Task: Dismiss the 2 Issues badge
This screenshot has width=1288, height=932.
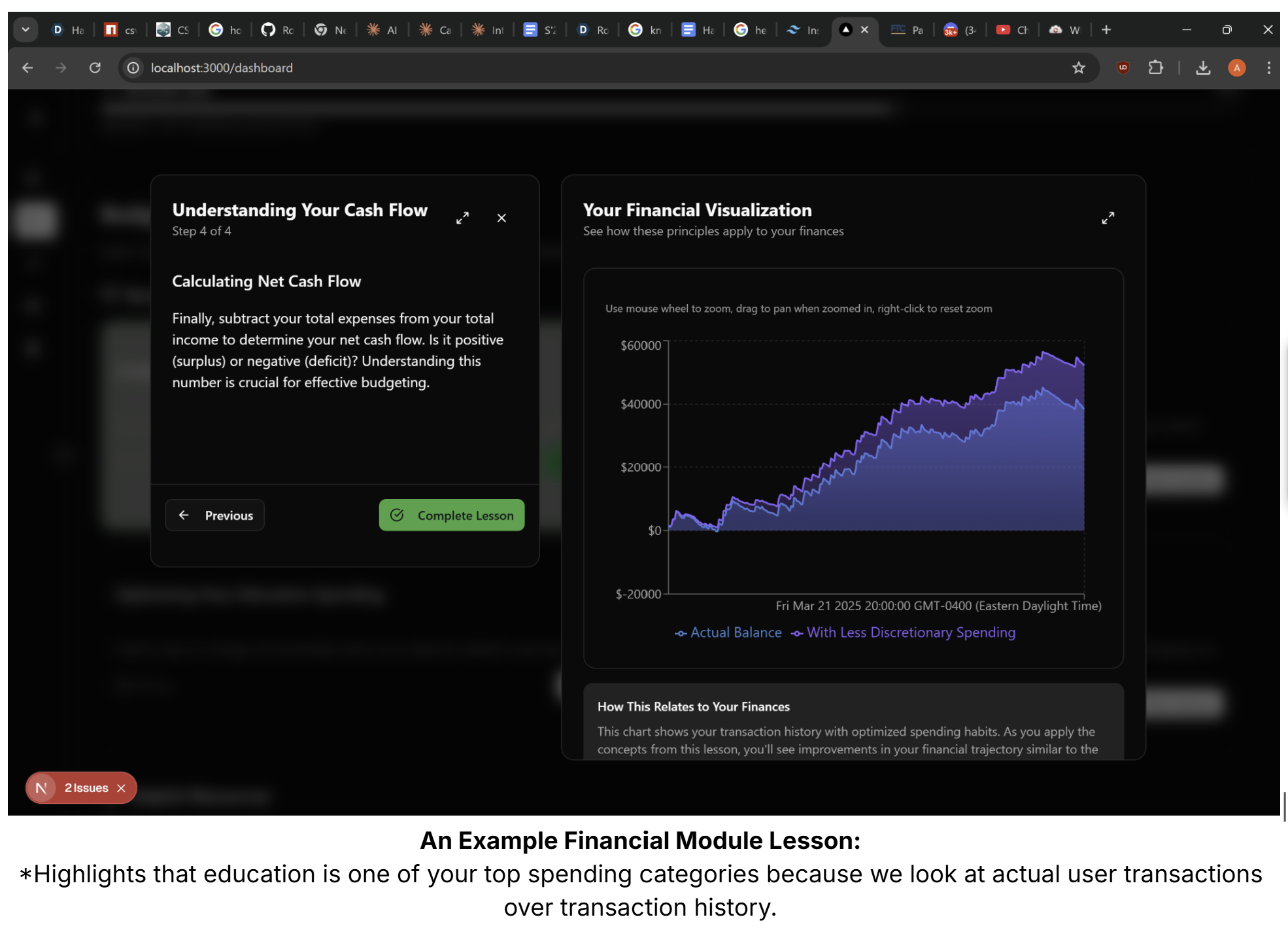Action: (x=122, y=789)
